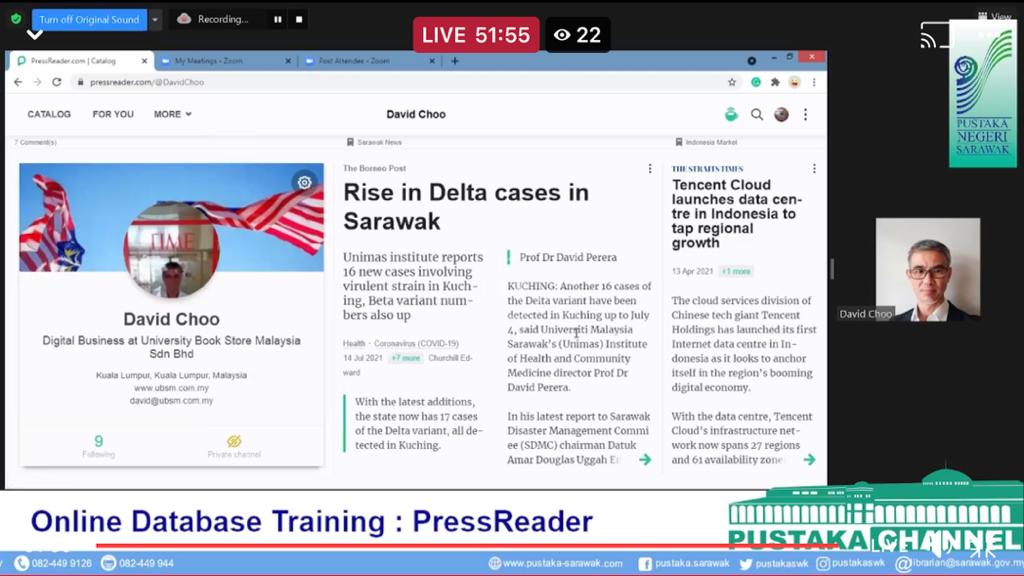Open PressReader search
The width and height of the screenshot is (1024, 576).
(757, 114)
